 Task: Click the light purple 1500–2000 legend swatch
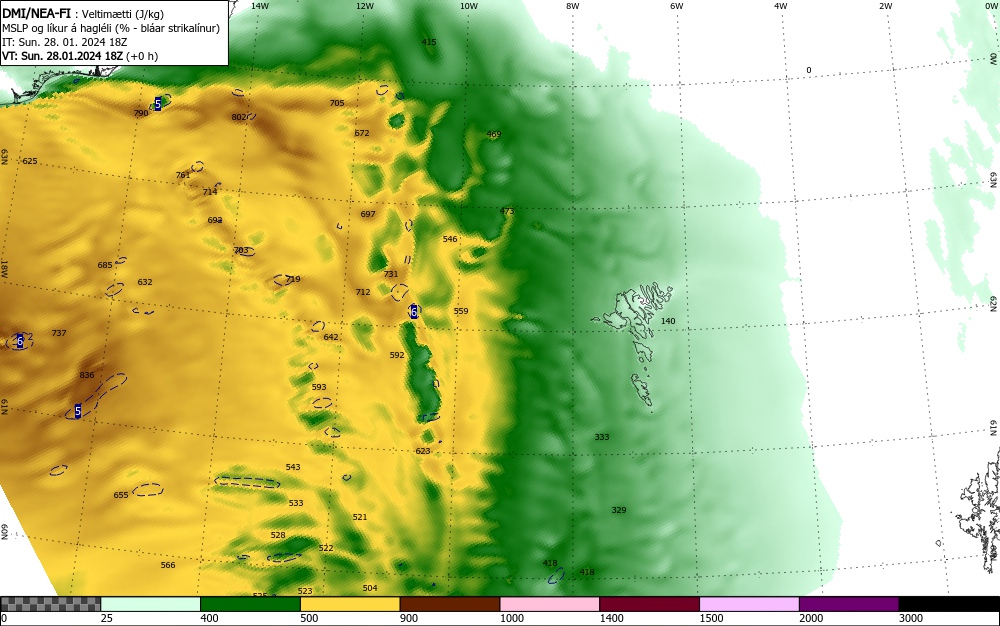(x=749, y=604)
